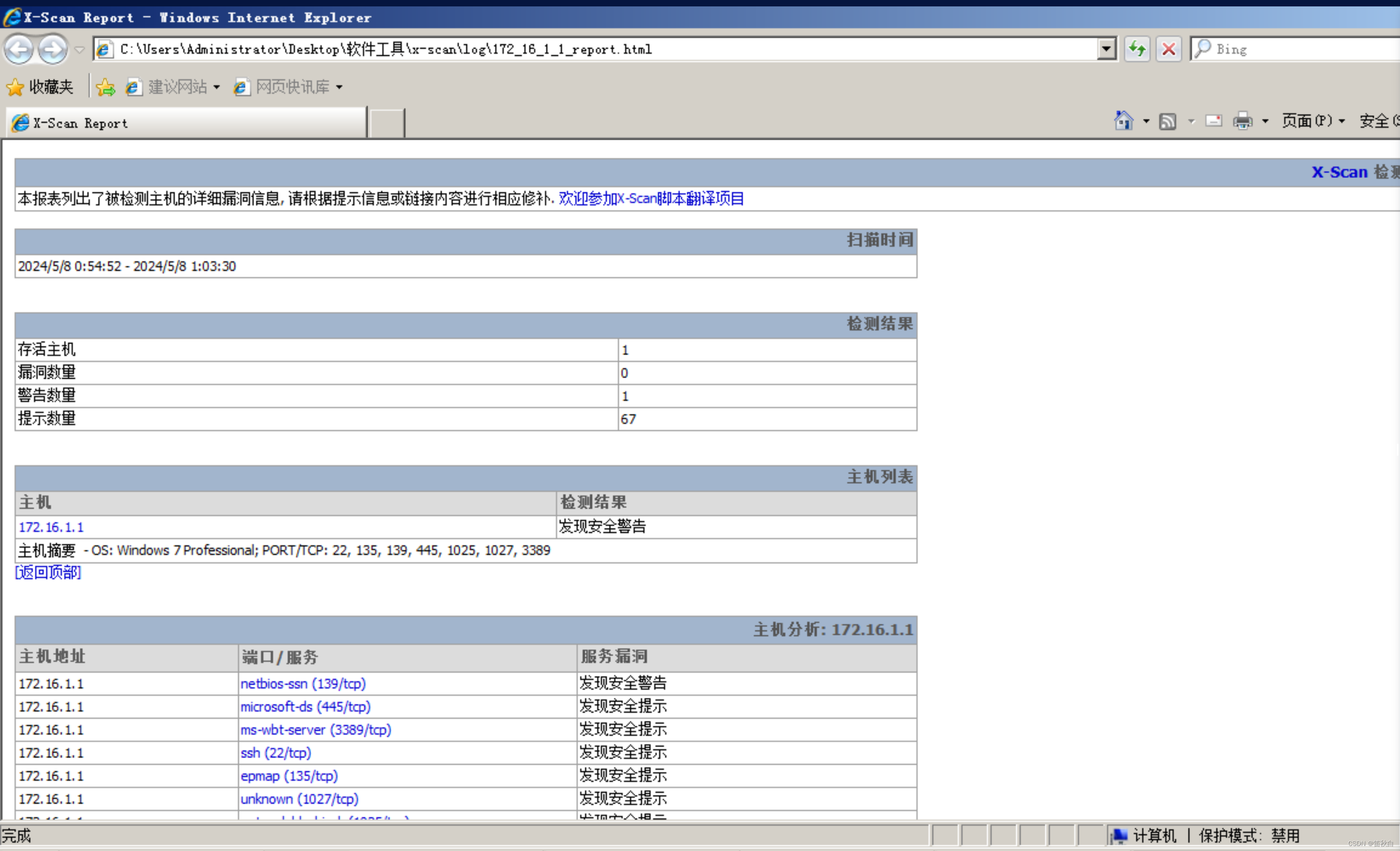Image resolution: width=1400 pixels, height=851 pixels.
Task: Open the epmap (135/tcp) link
Action: [289, 776]
